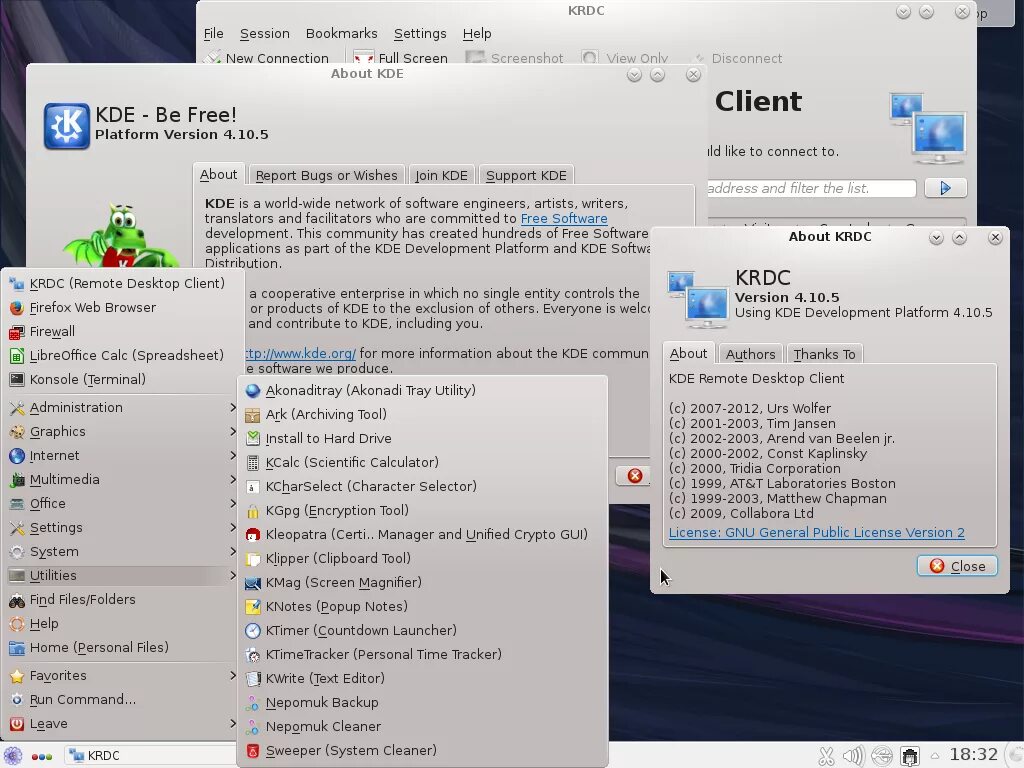Open the KDE application launcher in the panel
This screenshot has width=1024, height=768.
[13, 756]
